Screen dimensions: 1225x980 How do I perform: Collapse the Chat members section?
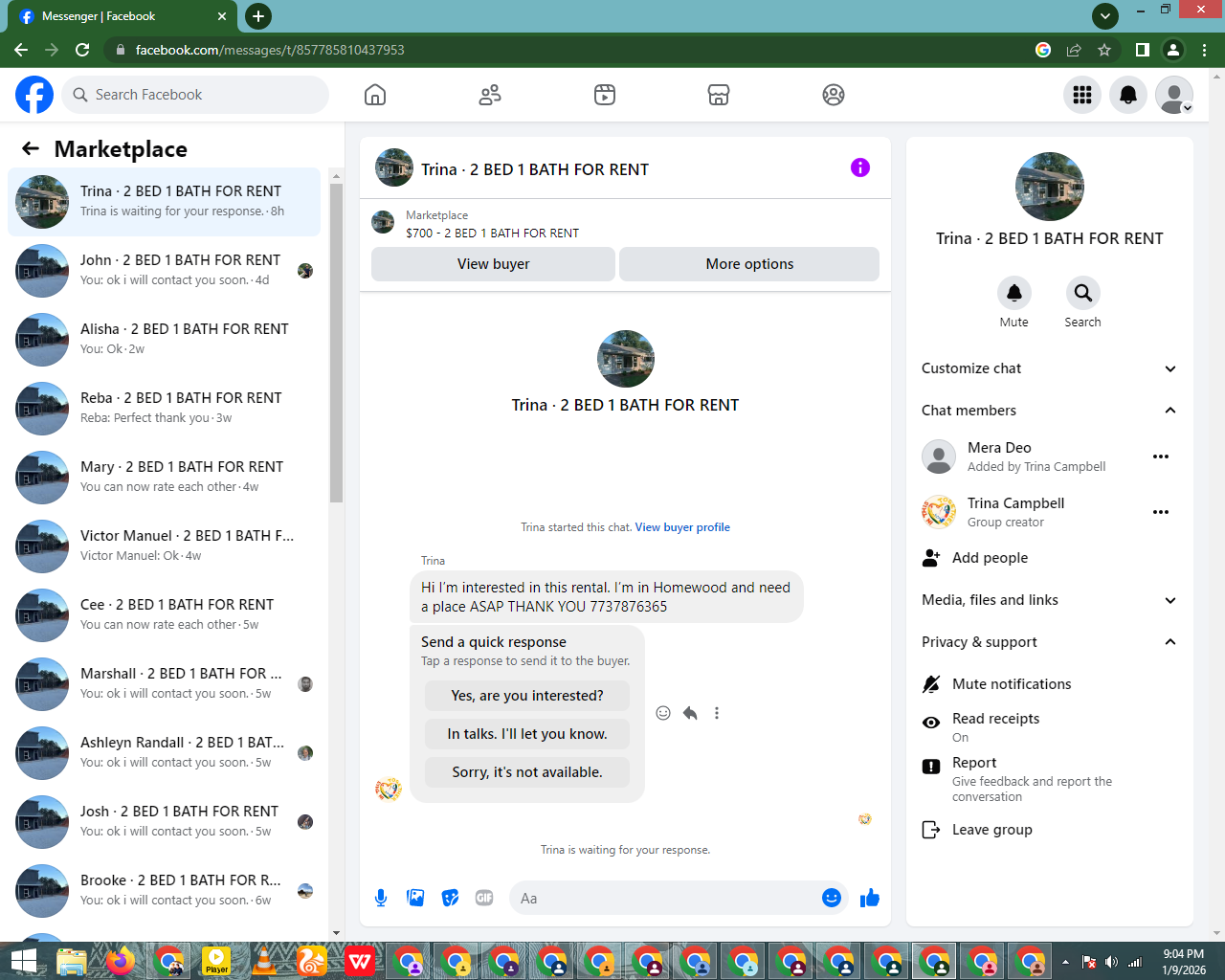tap(1049, 411)
